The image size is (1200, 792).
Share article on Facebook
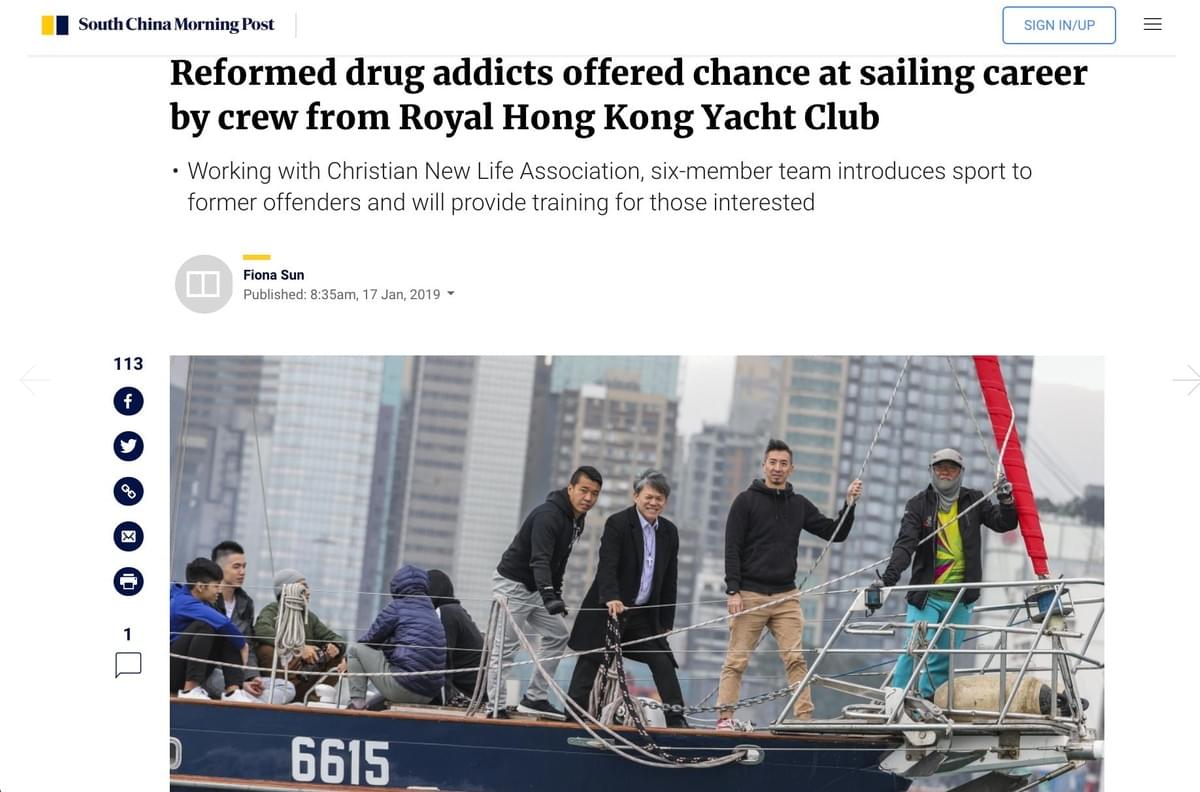tap(128, 402)
